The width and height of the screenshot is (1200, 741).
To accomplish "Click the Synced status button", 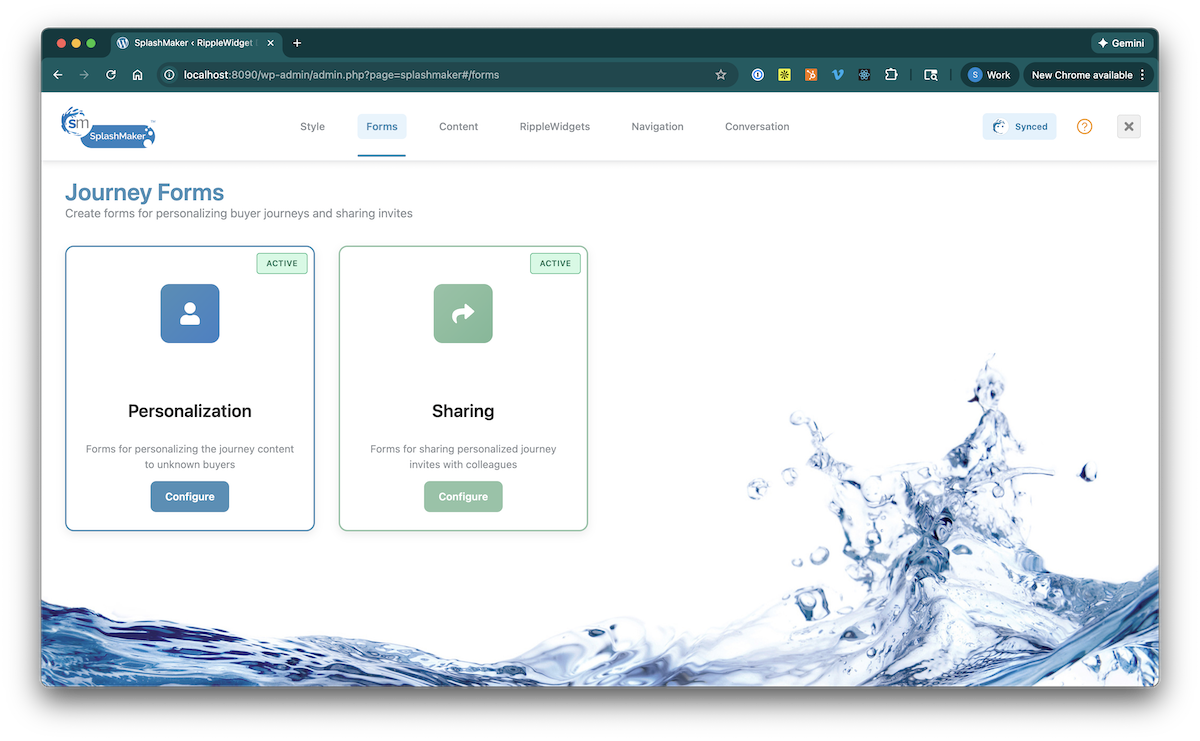I will pyautogui.click(x=1019, y=127).
